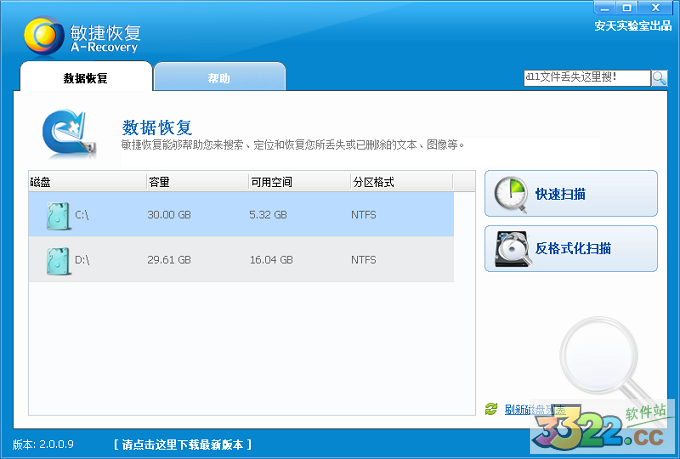The height and width of the screenshot is (459, 680).
Task: Sort by the 分区格式 column header
Action: pyautogui.click(x=400, y=182)
